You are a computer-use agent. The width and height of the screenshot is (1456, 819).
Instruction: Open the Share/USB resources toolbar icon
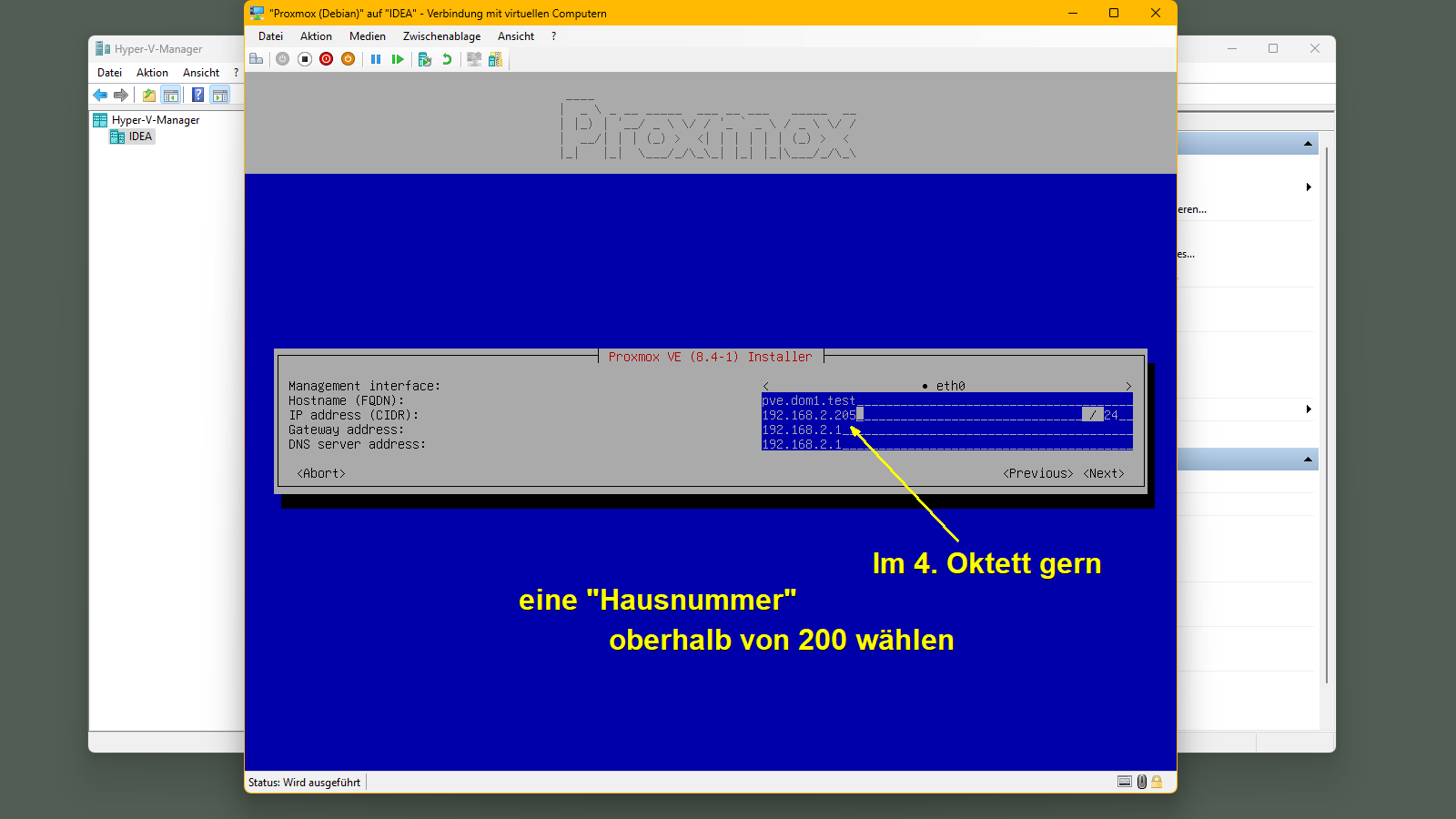click(495, 59)
